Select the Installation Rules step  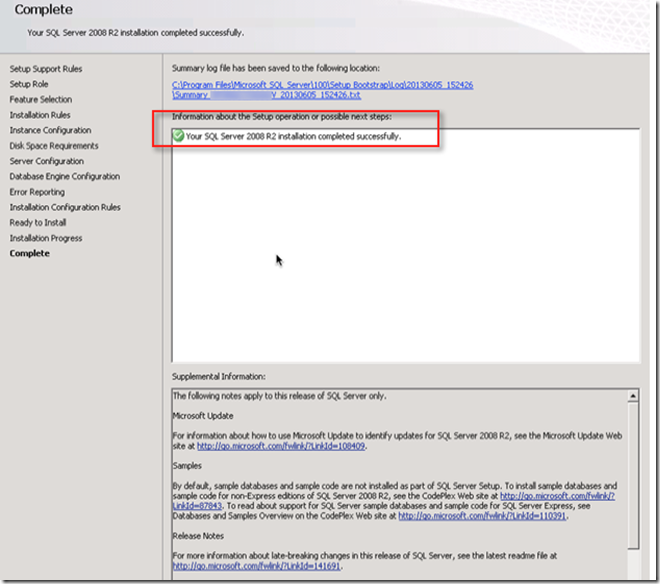[x=40, y=115]
